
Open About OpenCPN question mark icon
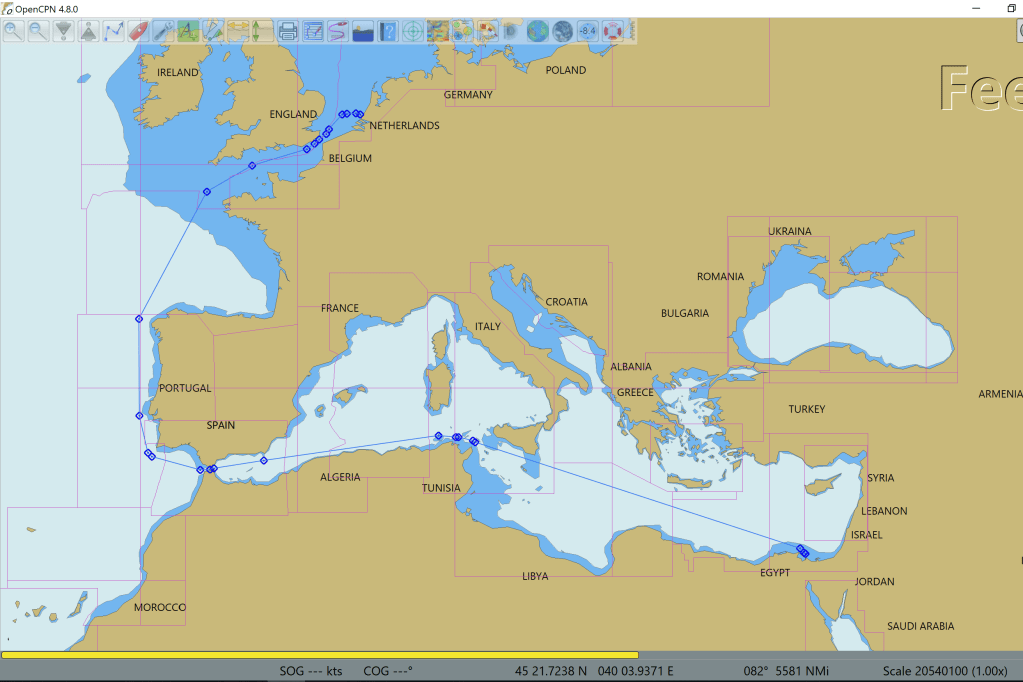click(x=388, y=31)
